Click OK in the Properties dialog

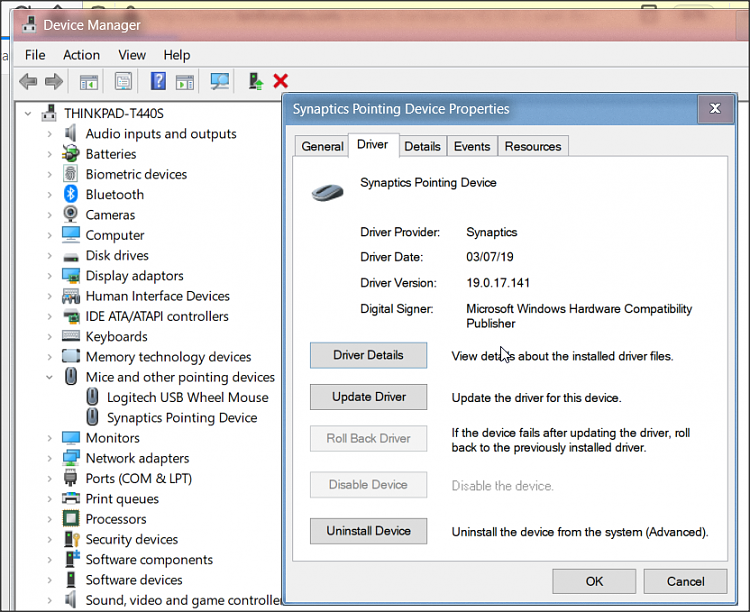click(594, 581)
